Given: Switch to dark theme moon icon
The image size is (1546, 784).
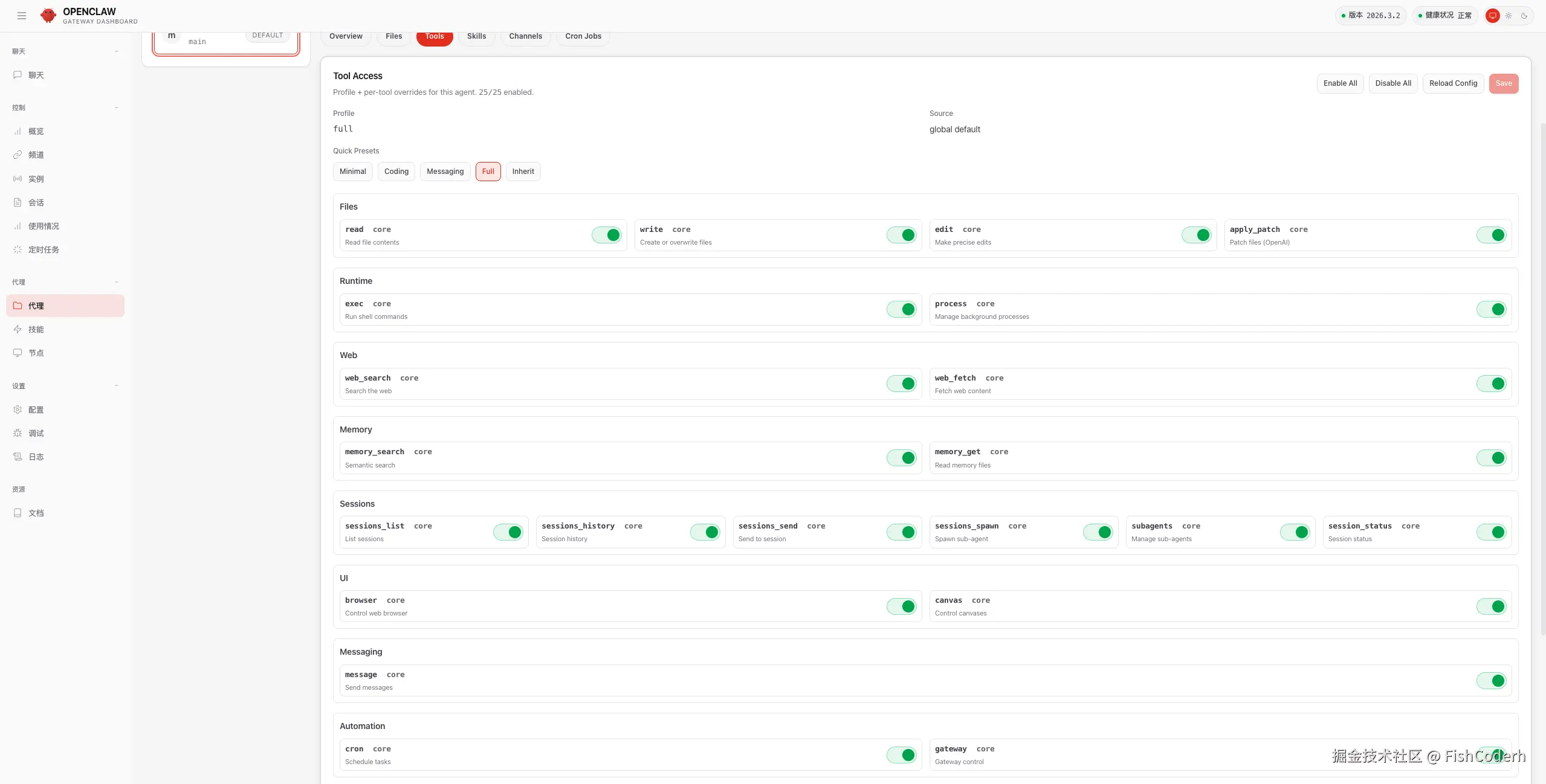Looking at the screenshot, I should click(x=1524, y=16).
